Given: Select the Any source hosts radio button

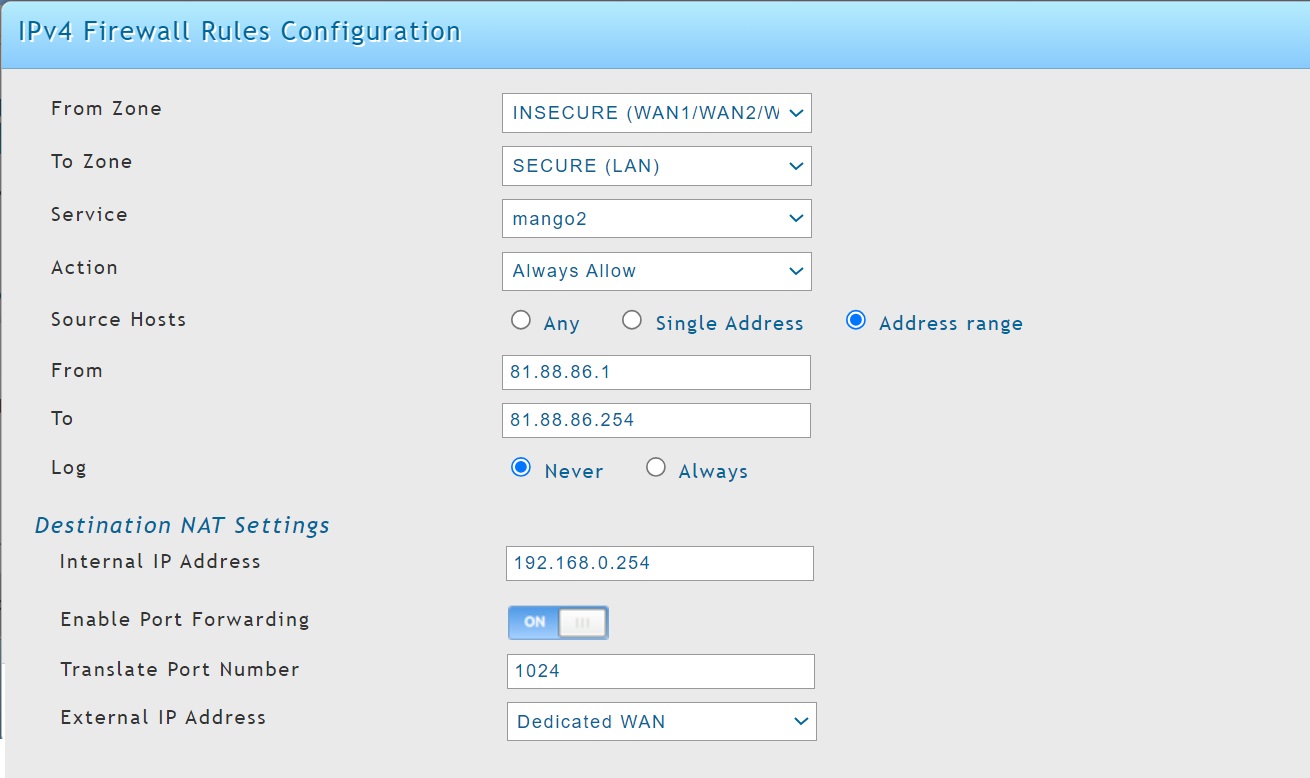Looking at the screenshot, I should pos(520,320).
